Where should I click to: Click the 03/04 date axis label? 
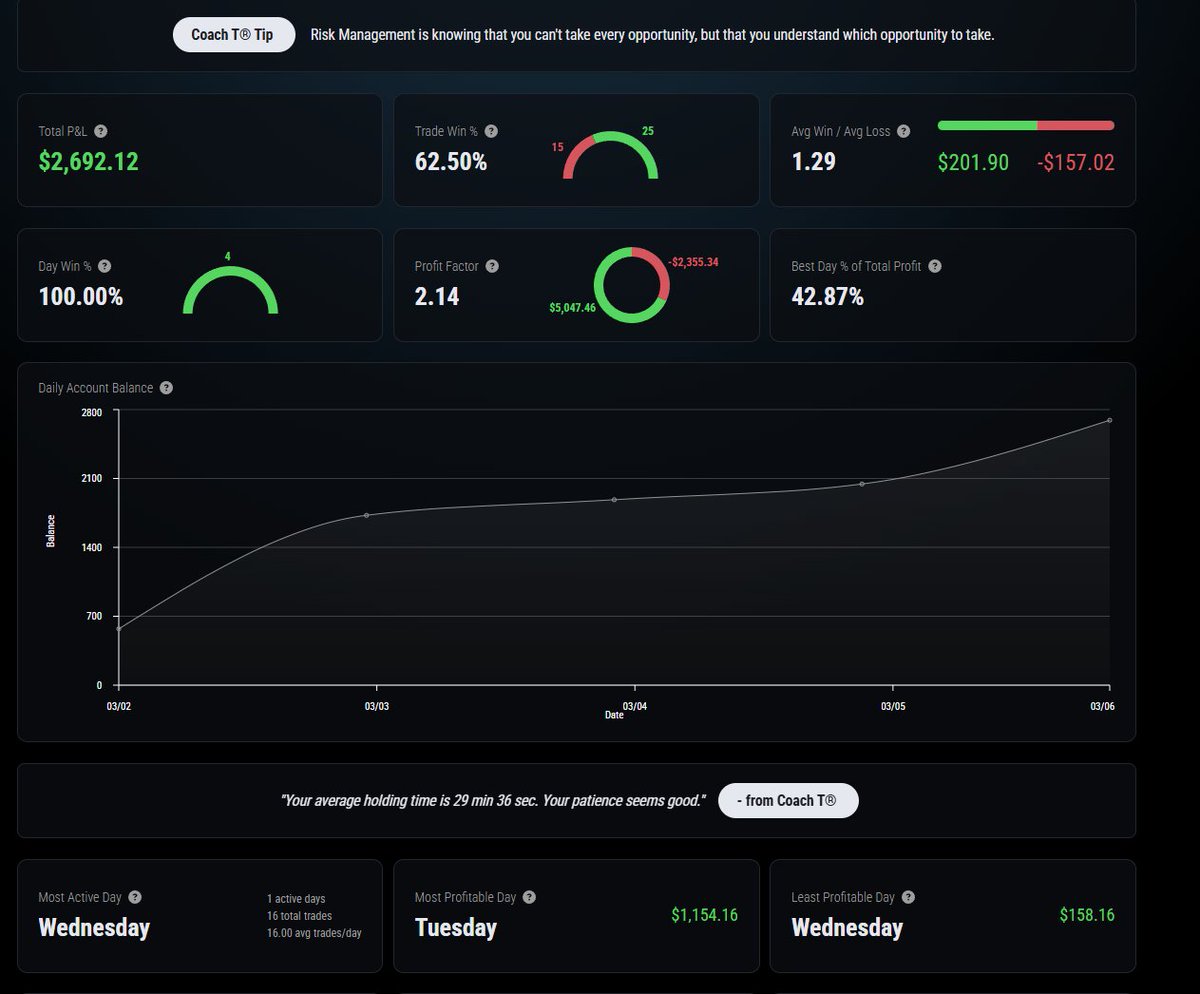coord(634,706)
